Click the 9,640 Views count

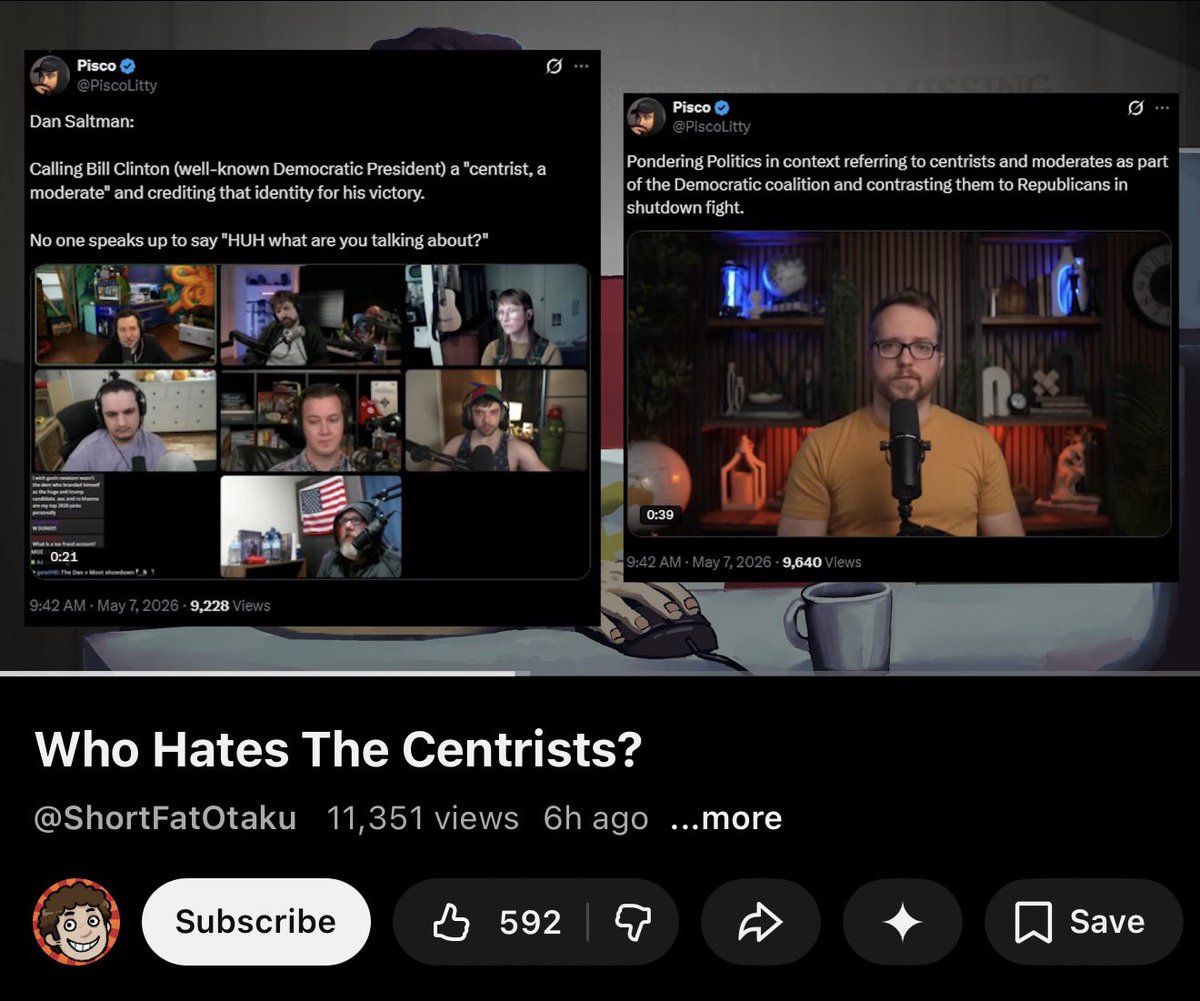tap(821, 562)
